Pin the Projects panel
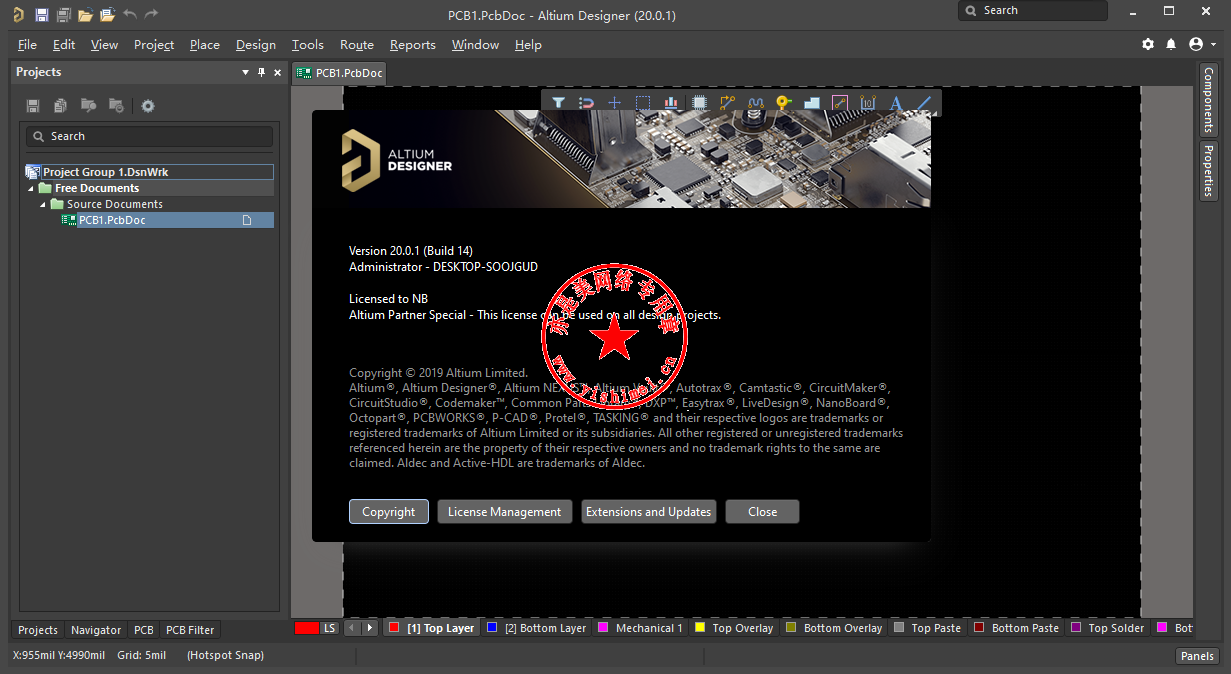The height and width of the screenshot is (674, 1231). (262, 72)
